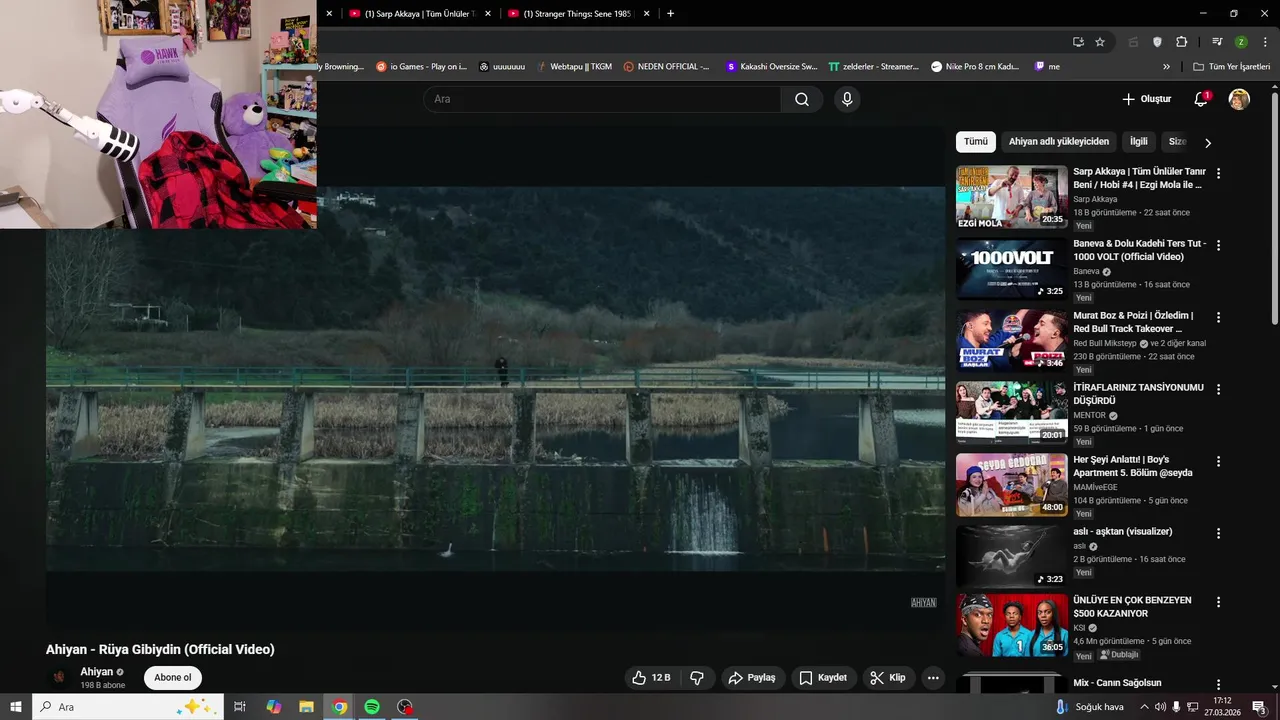Close the Stranger Things tab
1280x720 pixels.
[646, 14]
